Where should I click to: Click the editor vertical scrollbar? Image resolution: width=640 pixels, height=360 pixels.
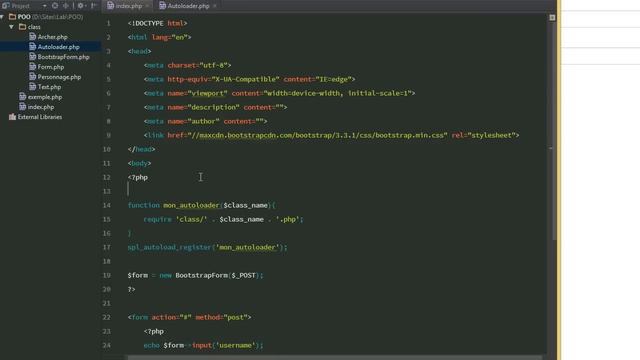point(554,131)
